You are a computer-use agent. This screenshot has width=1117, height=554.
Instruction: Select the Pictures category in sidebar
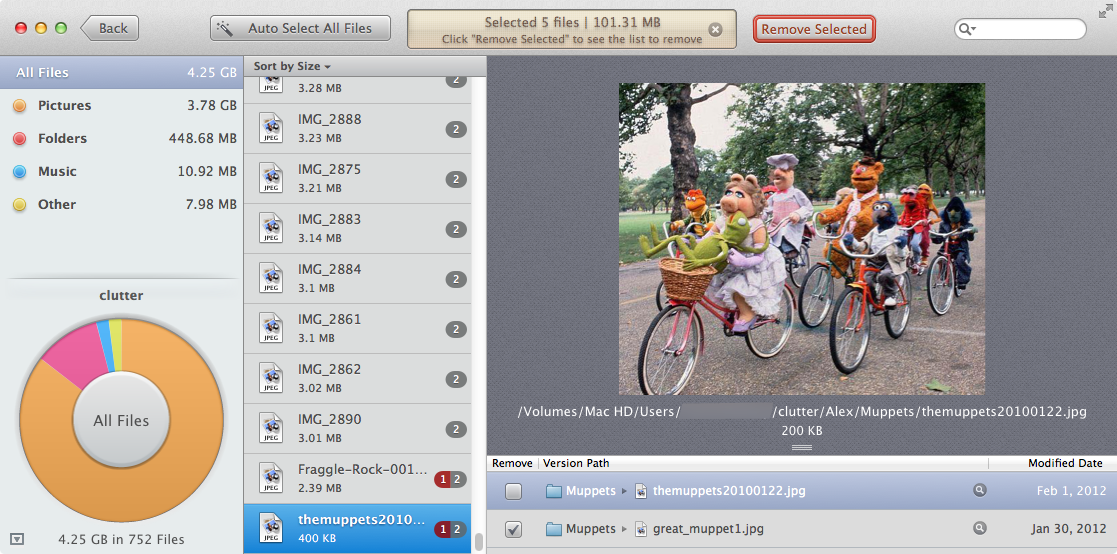point(64,105)
